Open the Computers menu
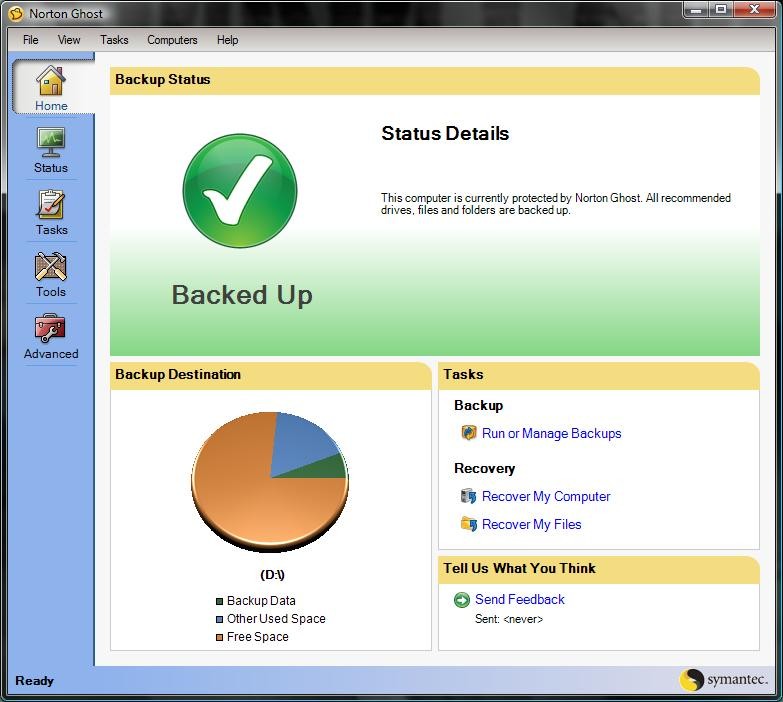 point(172,40)
